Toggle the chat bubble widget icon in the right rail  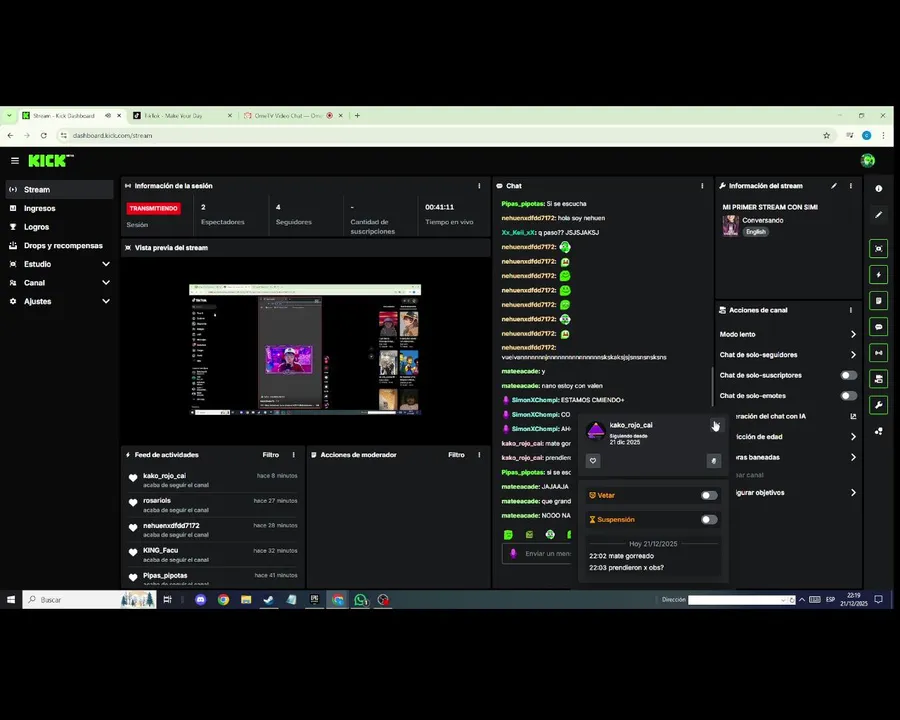[x=878, y=327]
